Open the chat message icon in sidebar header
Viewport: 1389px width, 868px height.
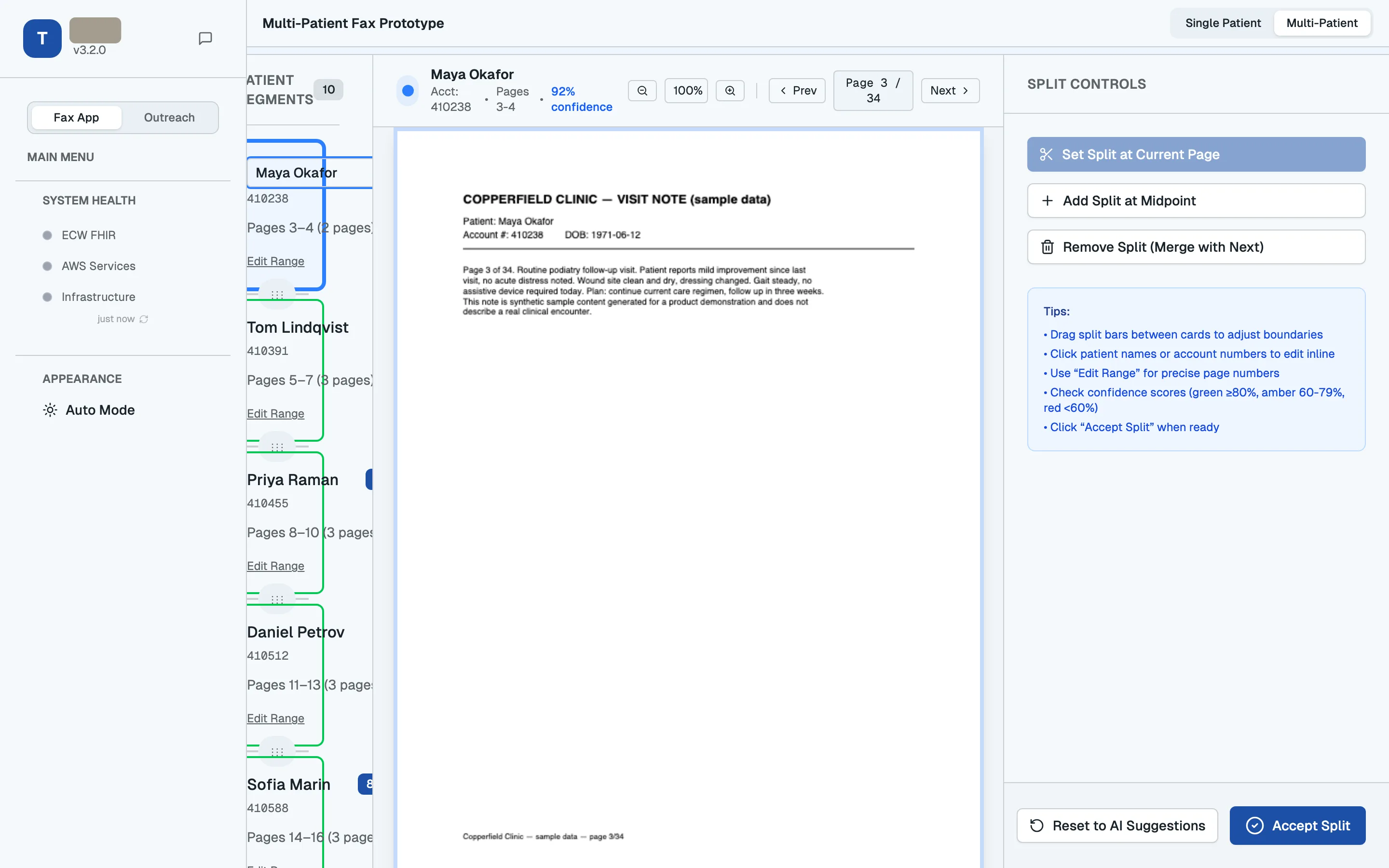point(205,39)
